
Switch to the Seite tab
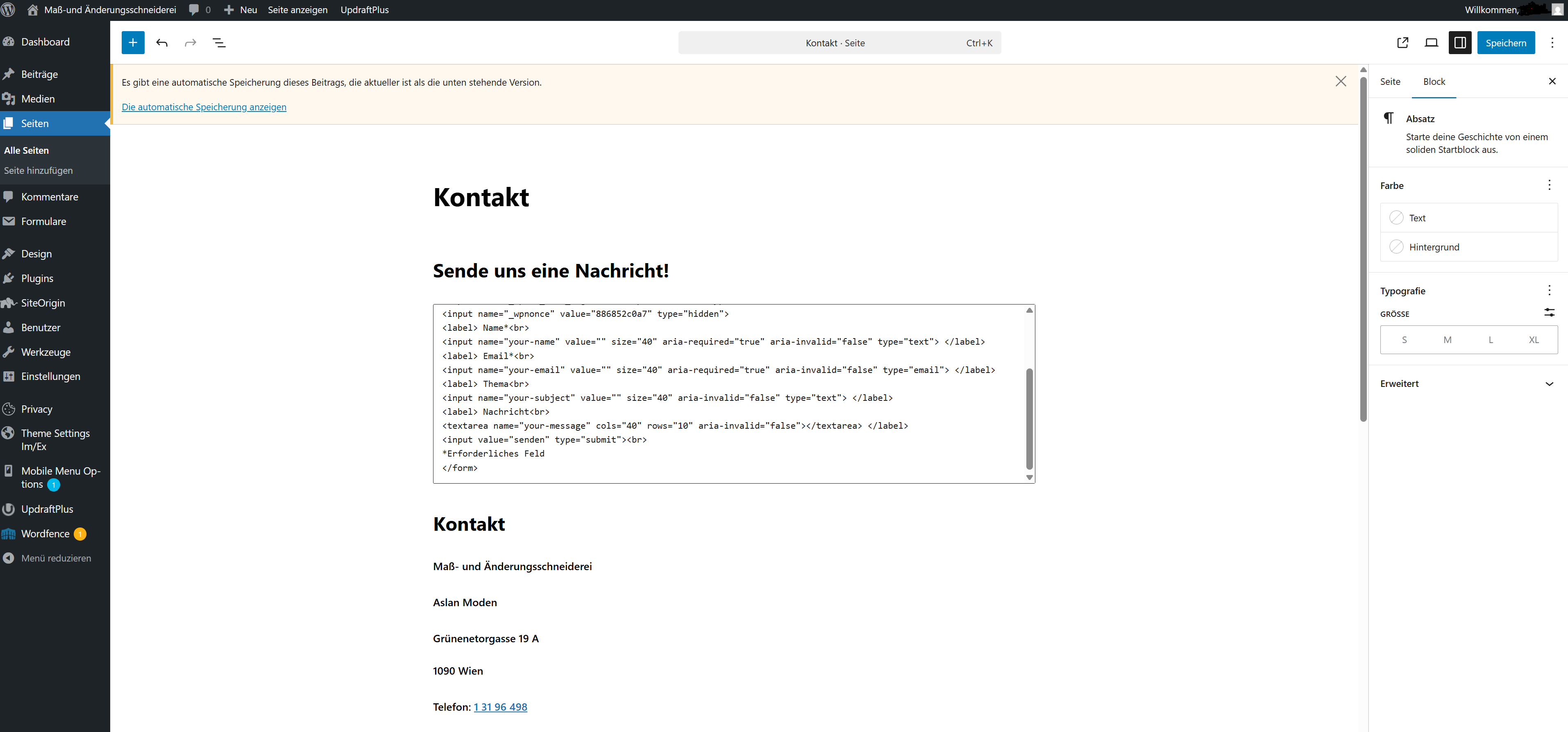click(x=1390, y=82)
